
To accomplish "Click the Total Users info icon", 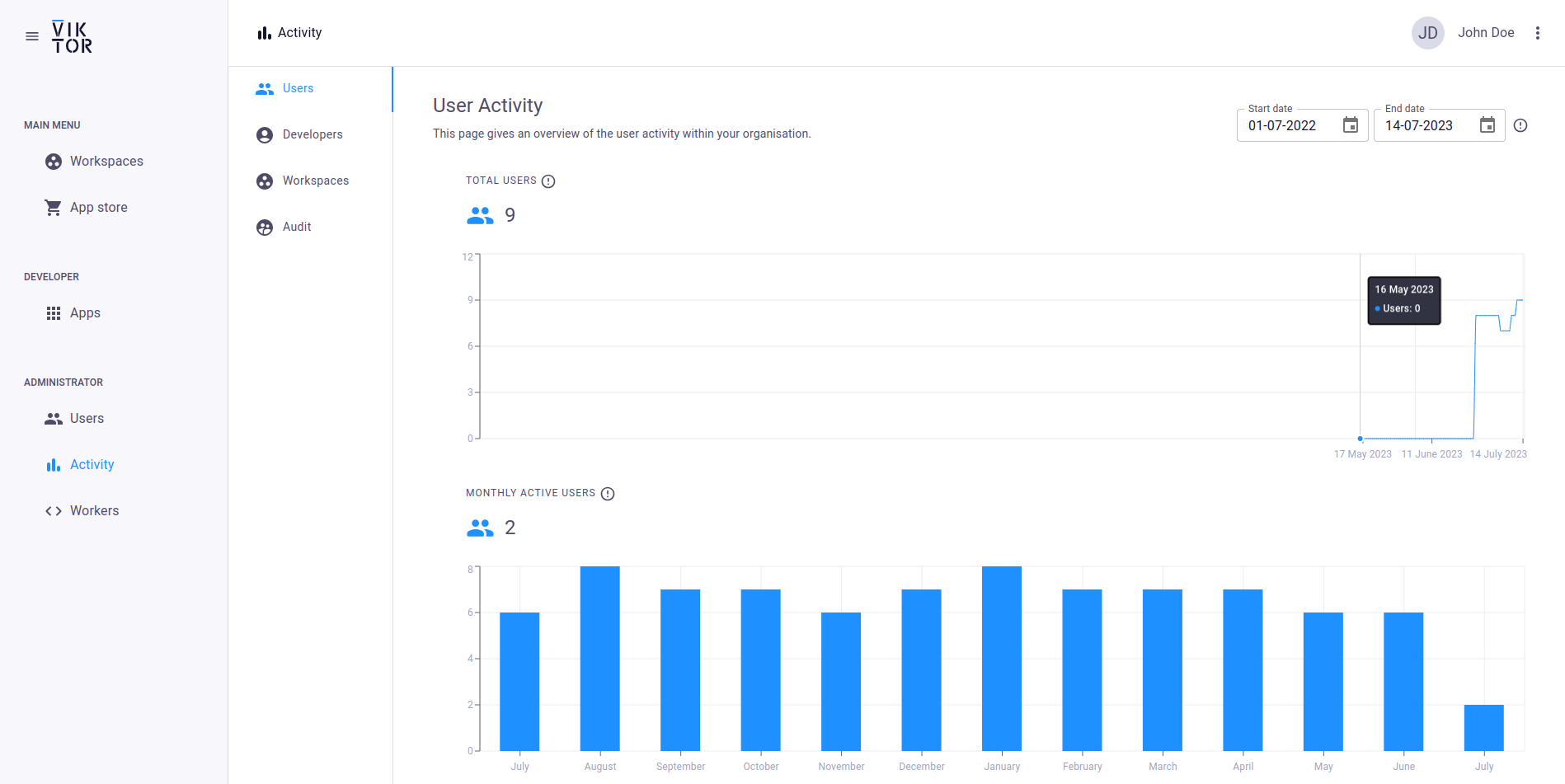I will coord(548,181).
